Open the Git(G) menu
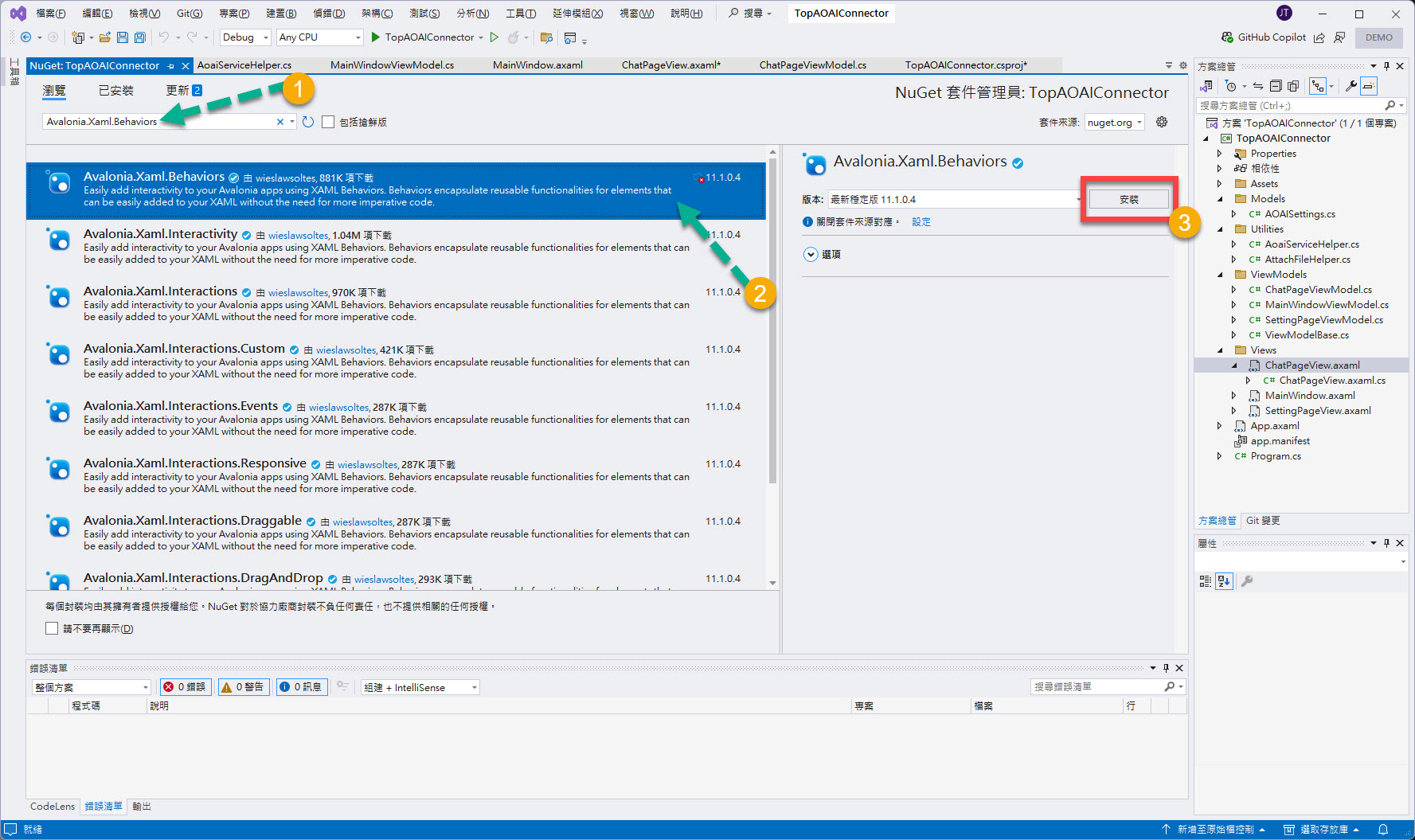 [x=190, y=13]
